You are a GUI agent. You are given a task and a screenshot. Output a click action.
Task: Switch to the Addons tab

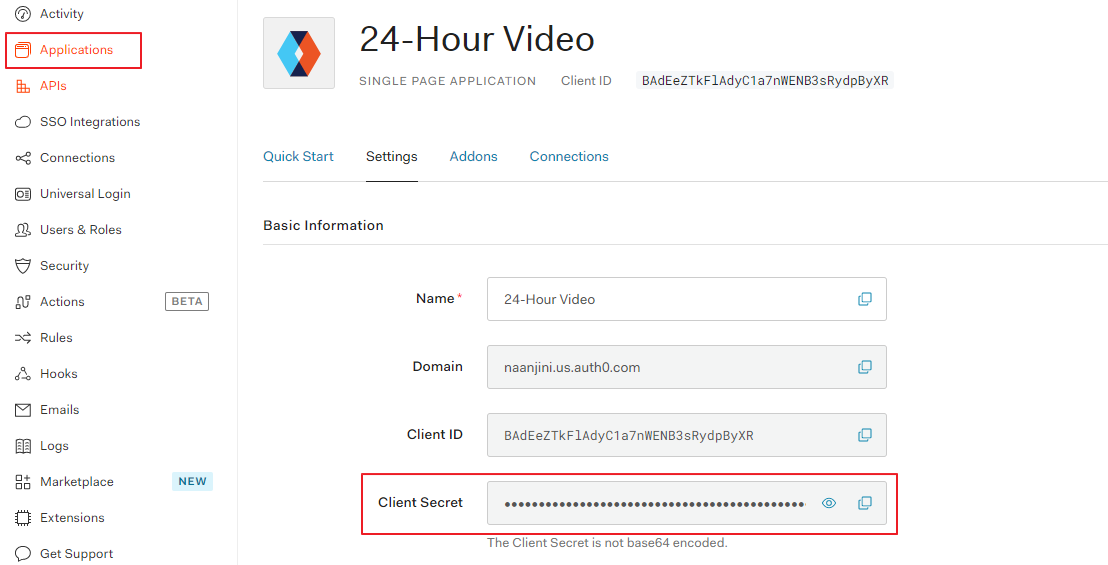[473, 156]
